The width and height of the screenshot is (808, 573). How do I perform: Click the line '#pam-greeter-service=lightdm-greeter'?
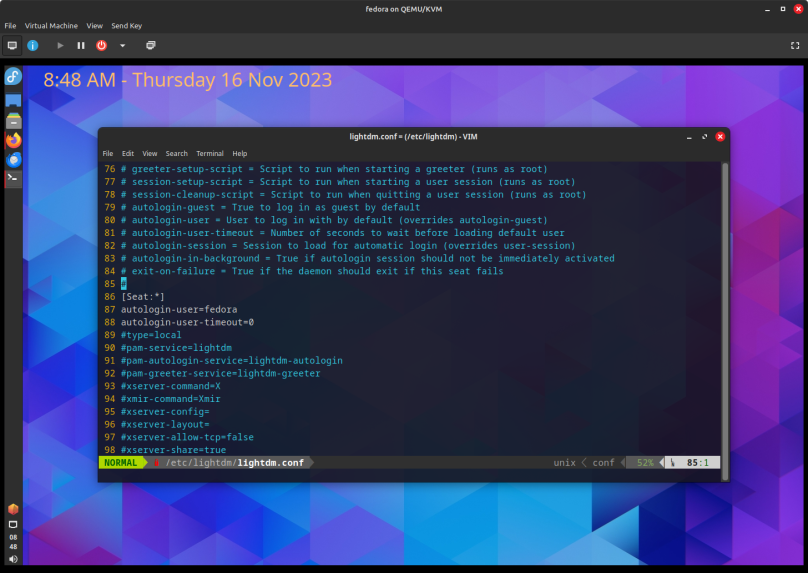click(x=221, y=373)
